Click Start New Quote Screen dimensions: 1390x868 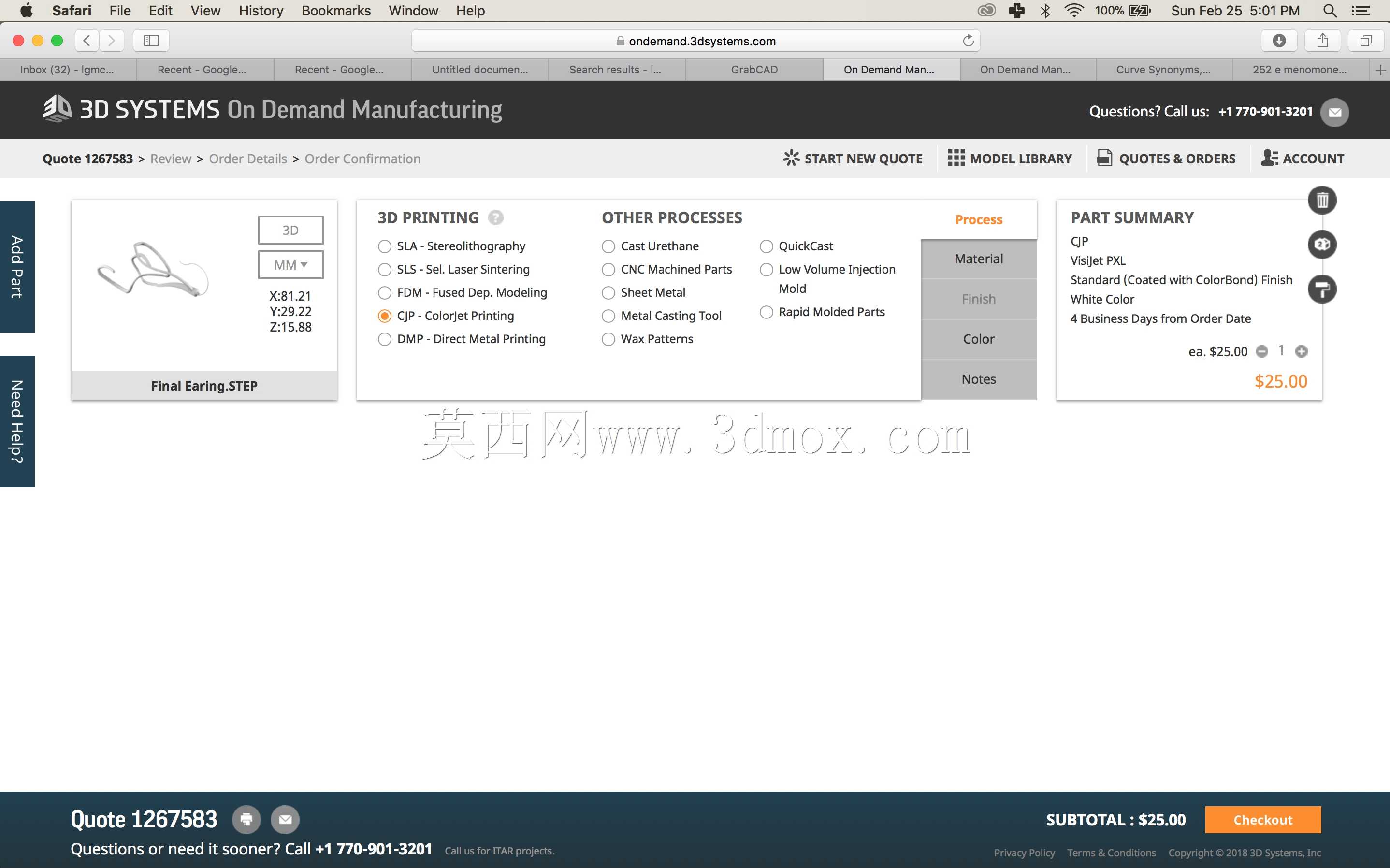(853, 159)
